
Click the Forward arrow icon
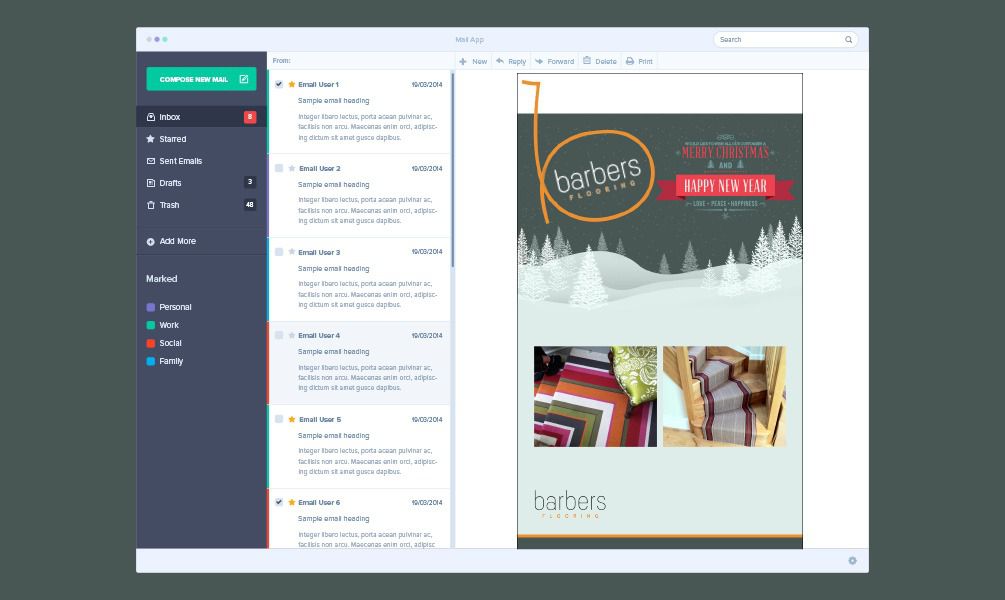point(539,61)
